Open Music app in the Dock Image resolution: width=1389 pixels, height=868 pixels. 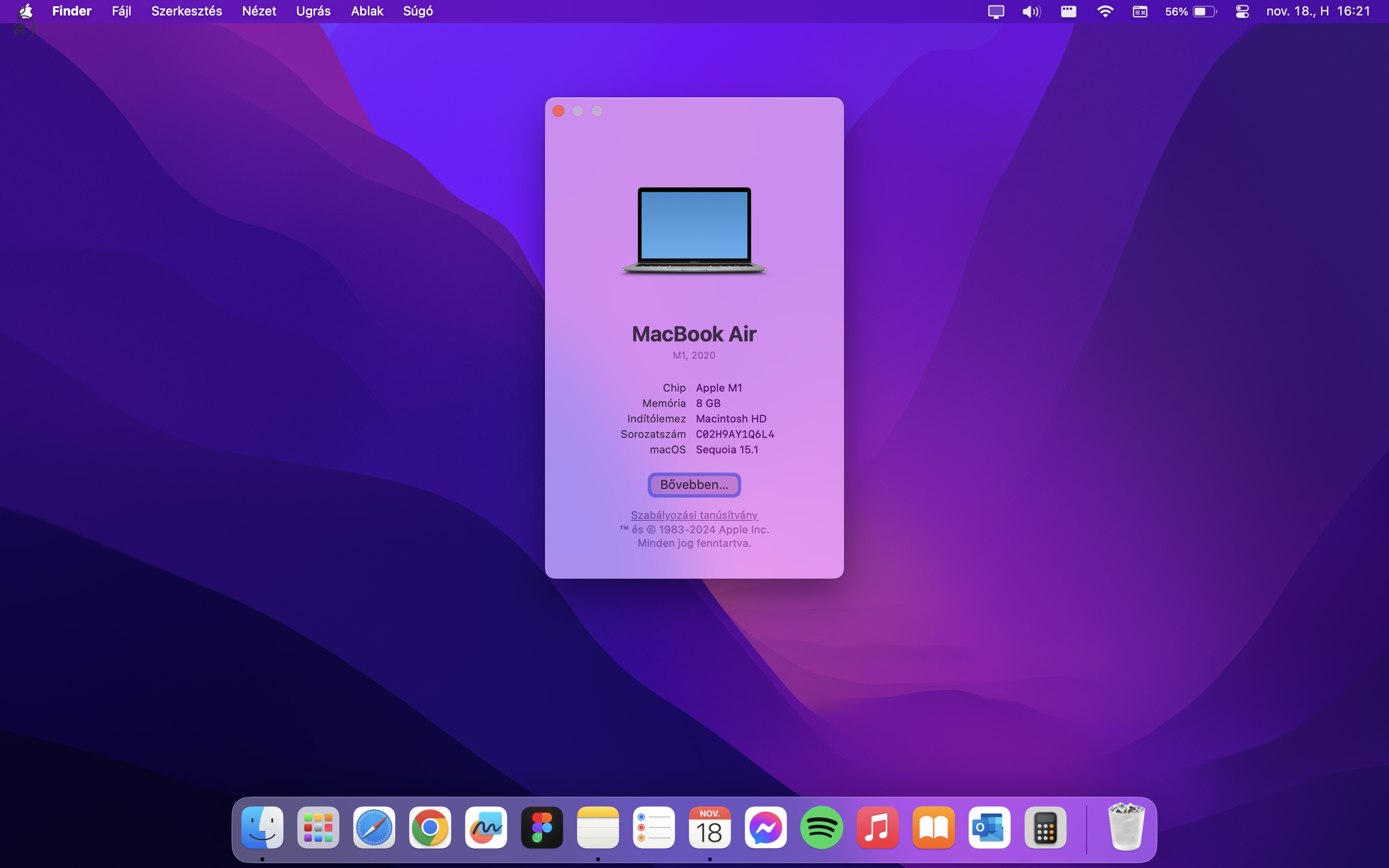(x=878, y=827)
